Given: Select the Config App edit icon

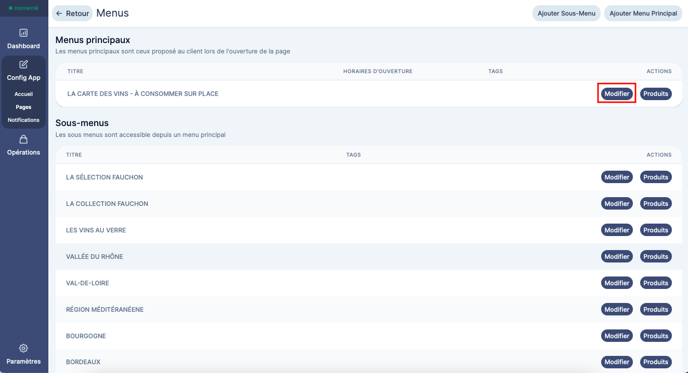Looking at the screenshot, I should pyautogui.click(x=23, y=65).
